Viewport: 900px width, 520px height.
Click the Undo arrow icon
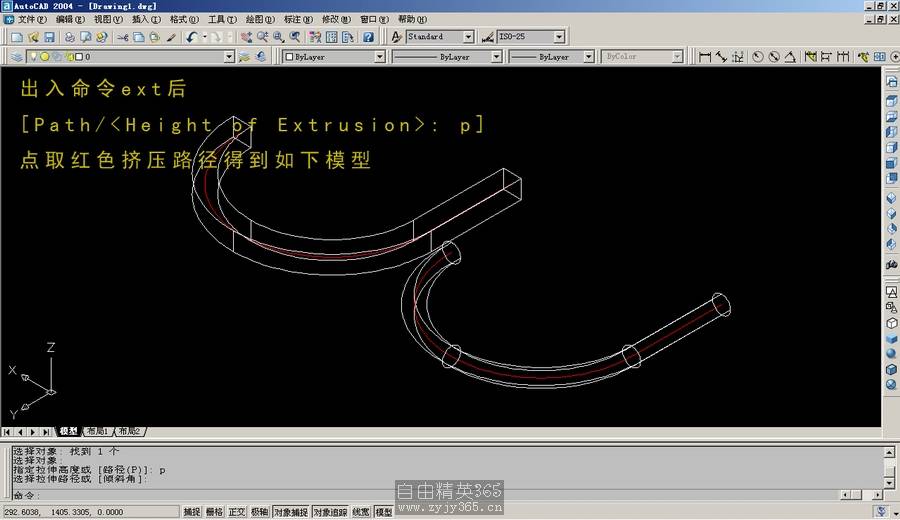click(191, 37)
